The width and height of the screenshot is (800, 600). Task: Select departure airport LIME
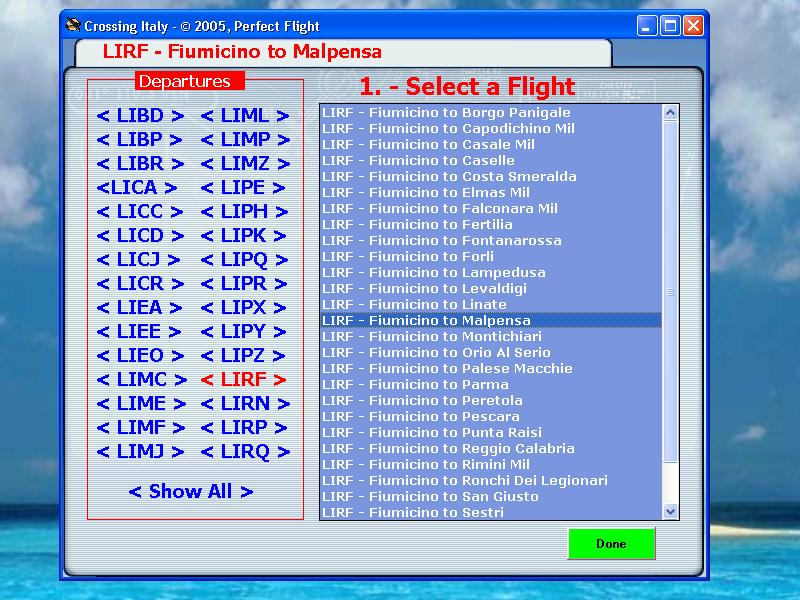pos(141,403)
